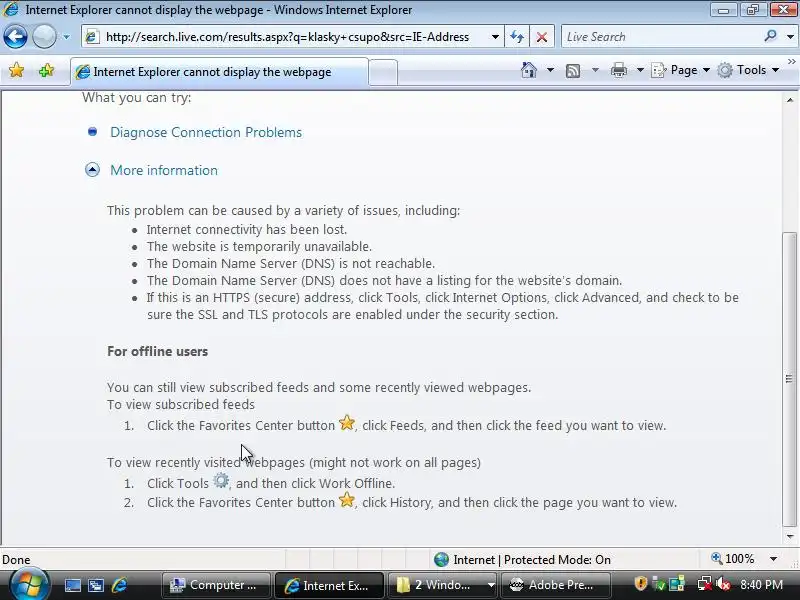Screen dimensions: 800x600
Task: Open the recent pages dropdown beside Forward
Action: coord(66,37)
